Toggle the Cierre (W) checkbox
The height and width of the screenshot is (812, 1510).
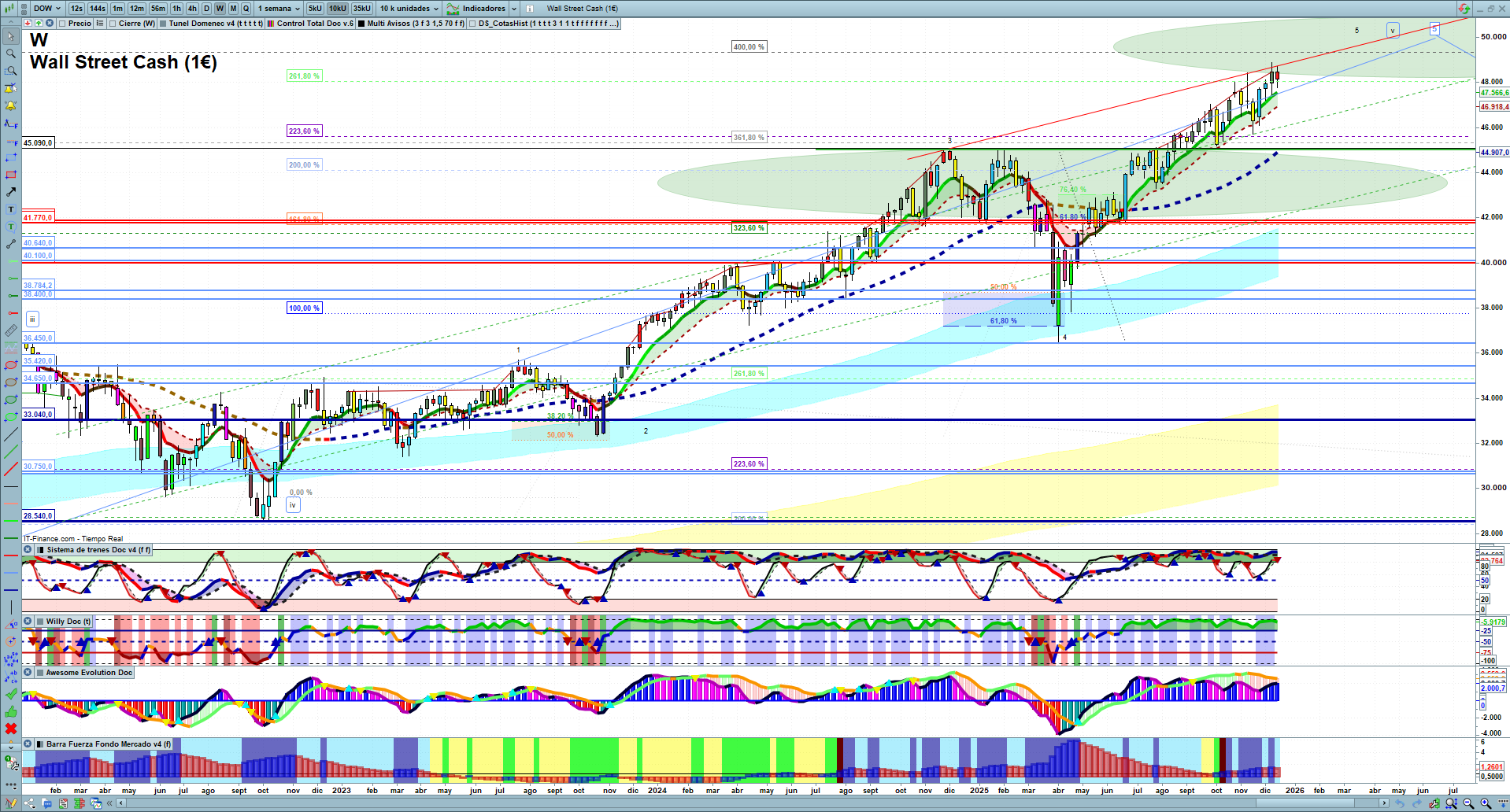pyautogui.click(x=113, y=24)
